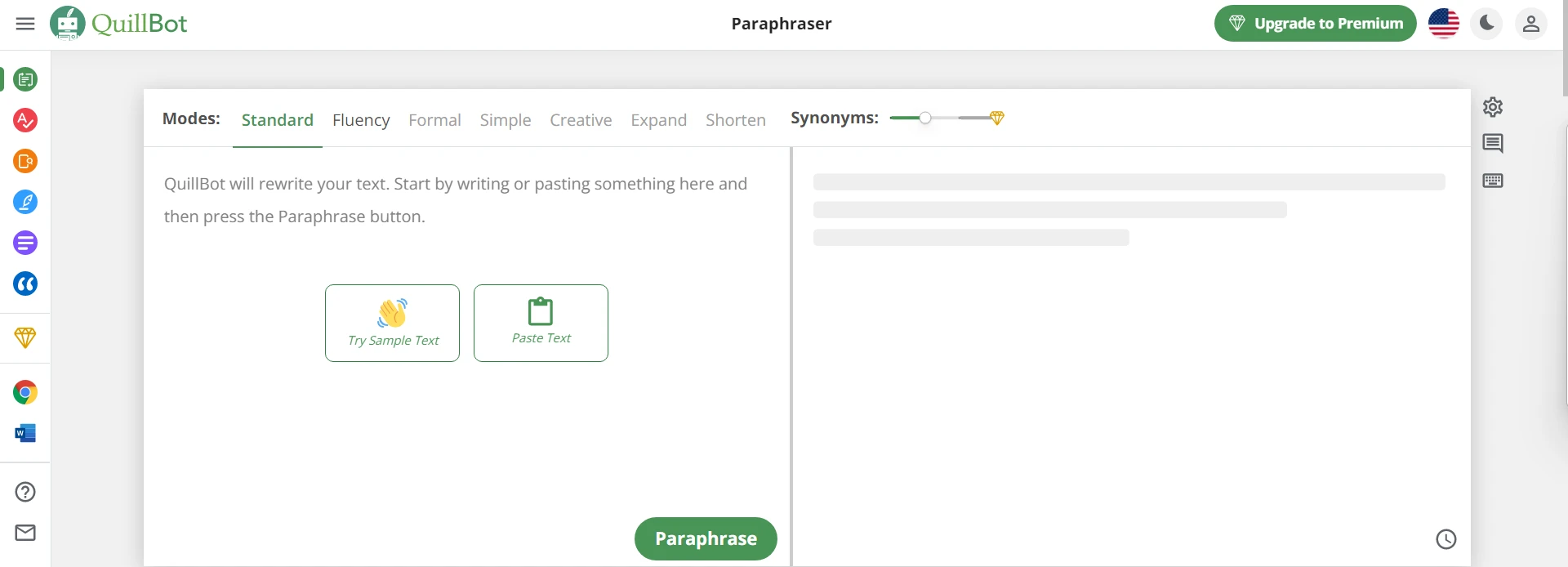Open the user account profile icon
Viewport: 1568px width, 567px height.
(x=1531, y=24)
